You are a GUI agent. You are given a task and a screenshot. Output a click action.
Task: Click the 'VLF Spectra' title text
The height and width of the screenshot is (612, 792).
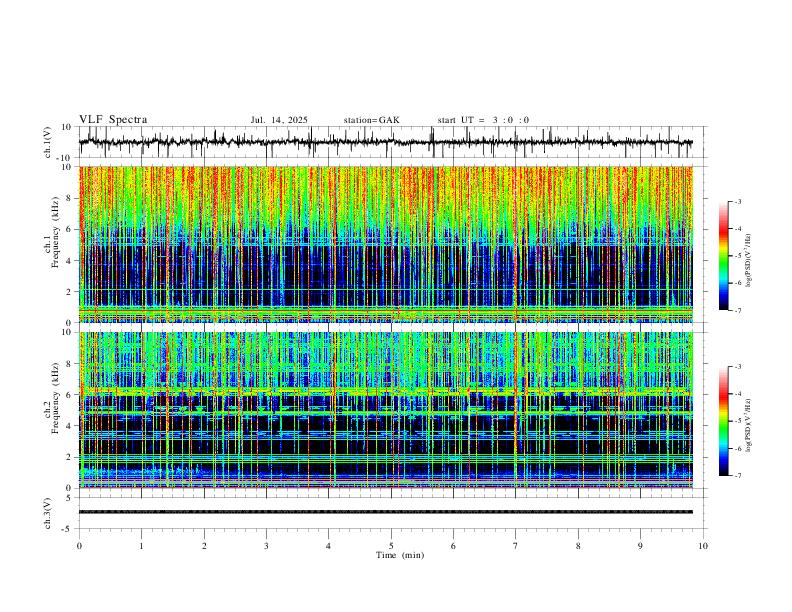(113, 120)
